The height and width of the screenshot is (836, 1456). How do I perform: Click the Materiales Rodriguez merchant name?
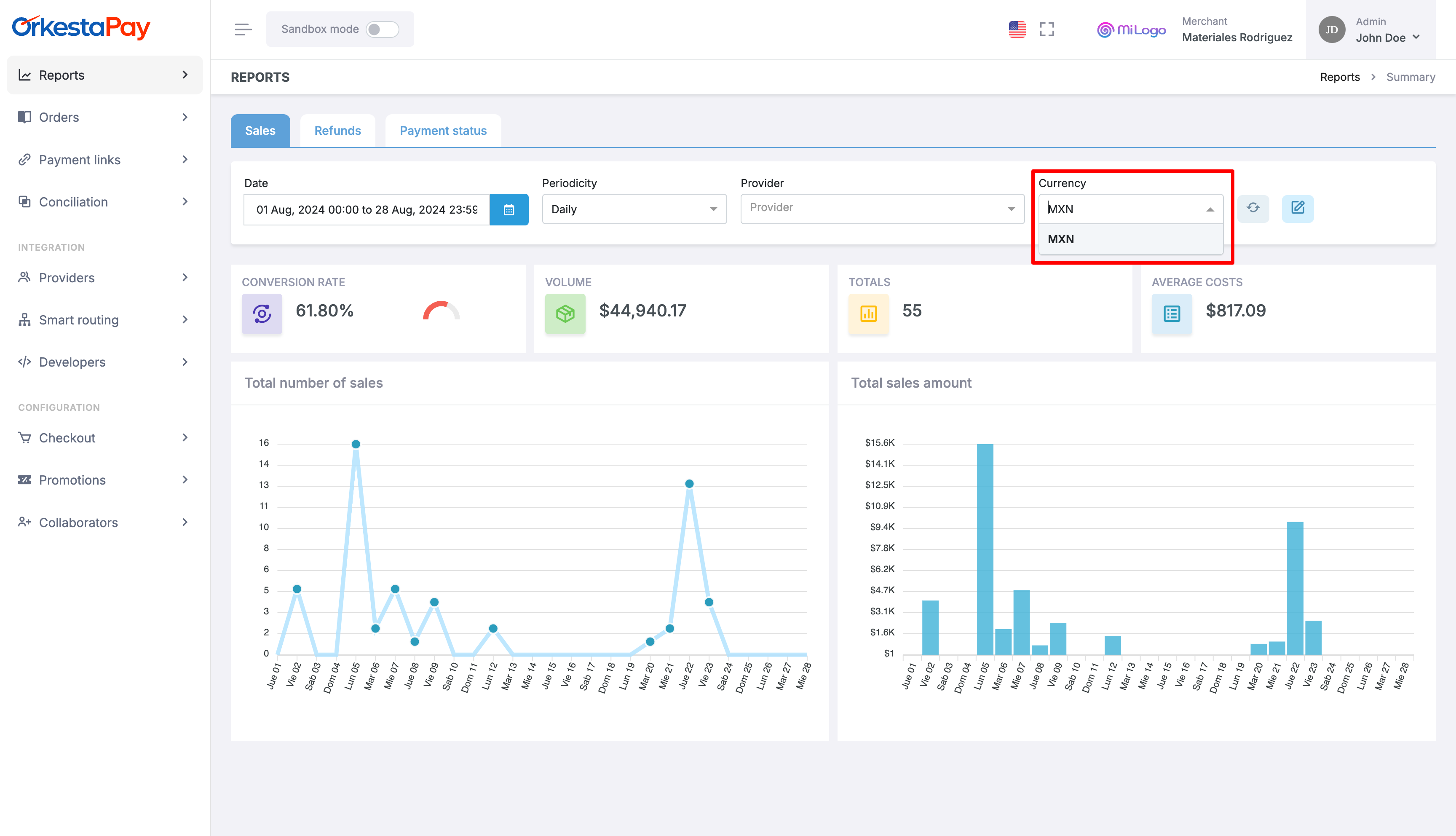[1237, 38]
